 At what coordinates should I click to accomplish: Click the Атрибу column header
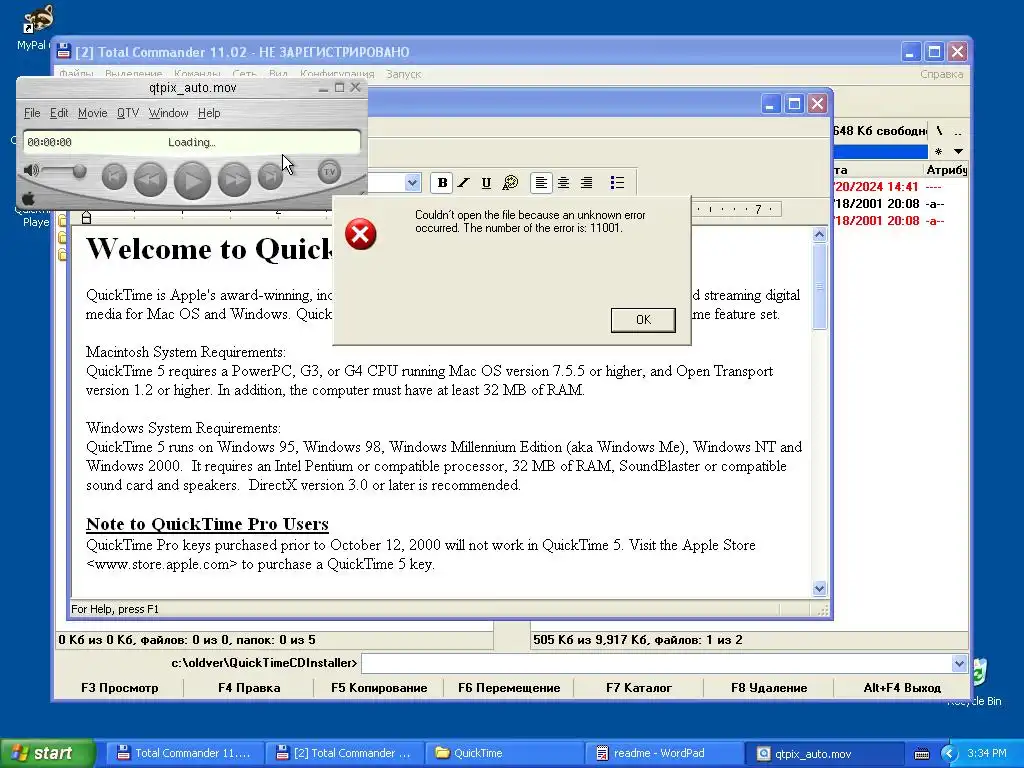[946, 170]
